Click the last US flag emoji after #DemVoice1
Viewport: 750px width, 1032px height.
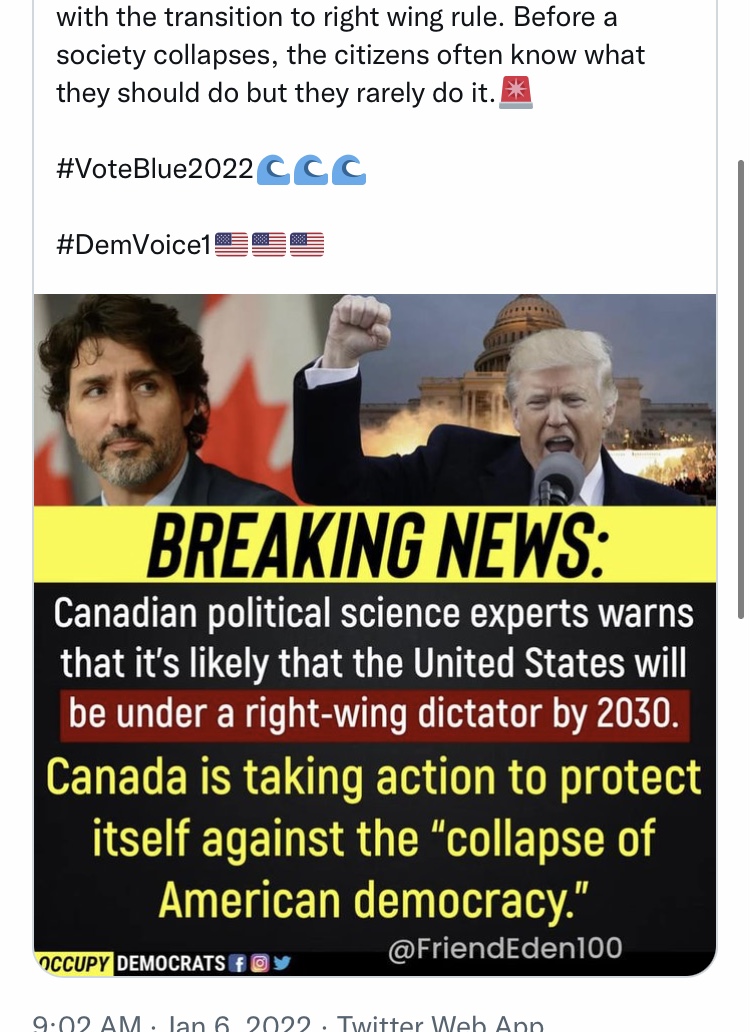307,245
